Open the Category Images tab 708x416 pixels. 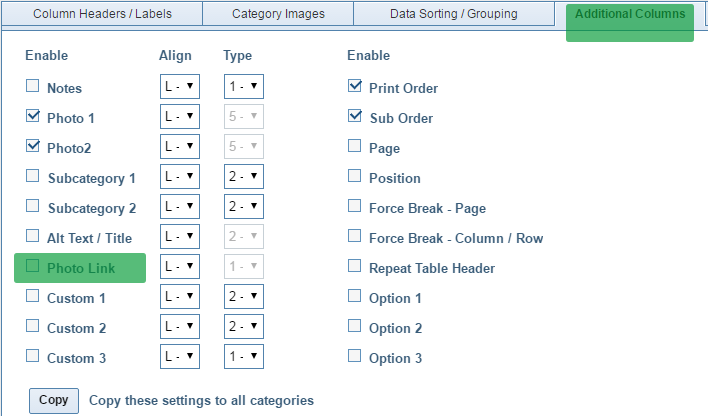click(x=280, y=15)
